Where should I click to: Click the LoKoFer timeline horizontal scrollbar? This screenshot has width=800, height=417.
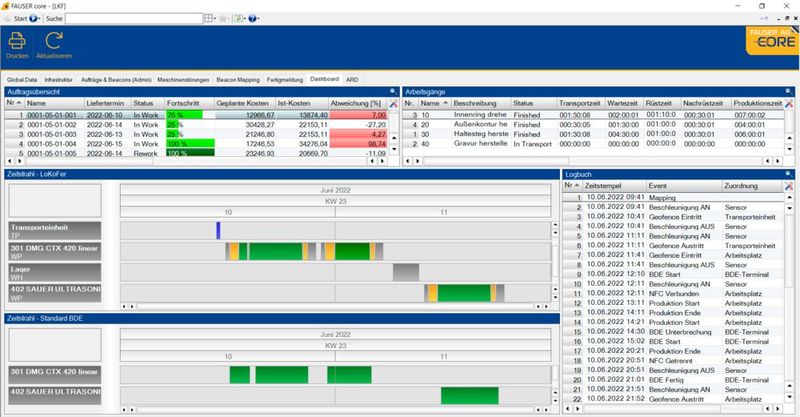tap(335, 306)
